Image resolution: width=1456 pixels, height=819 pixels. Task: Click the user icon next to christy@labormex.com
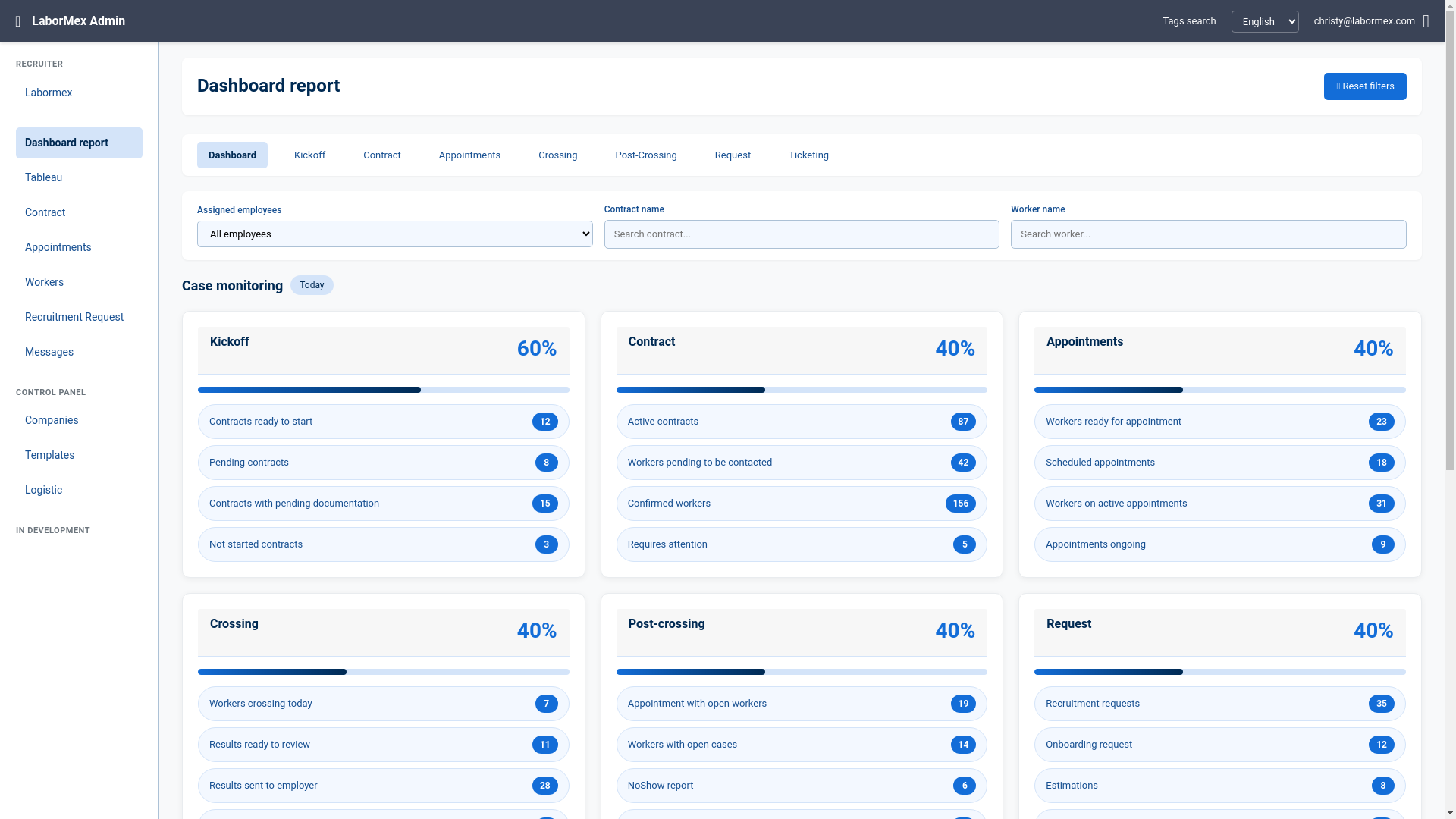pos(1426,21)
